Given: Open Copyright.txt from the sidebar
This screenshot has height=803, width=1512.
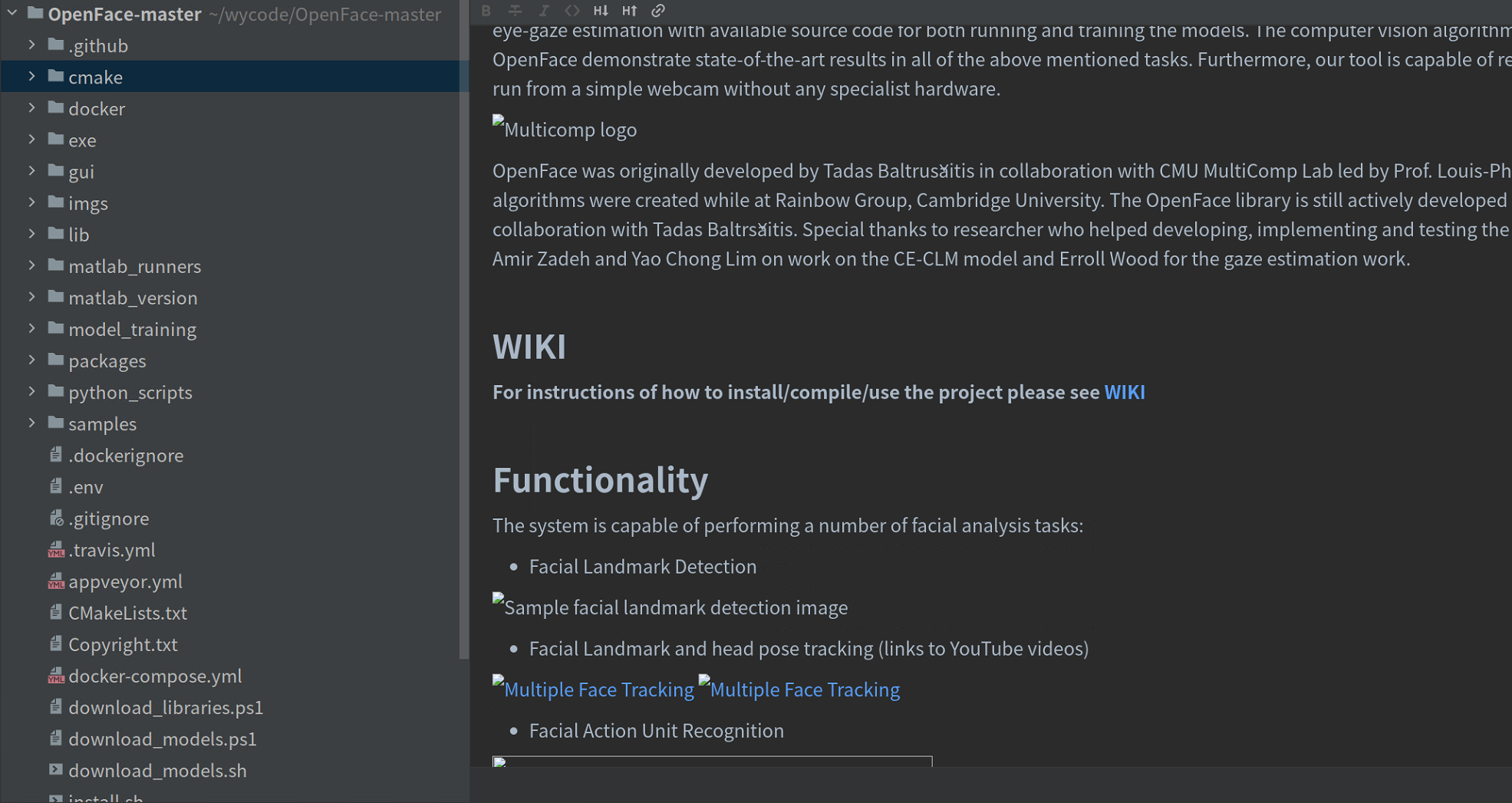Looking at the screenshot, I should click(123, 644).
